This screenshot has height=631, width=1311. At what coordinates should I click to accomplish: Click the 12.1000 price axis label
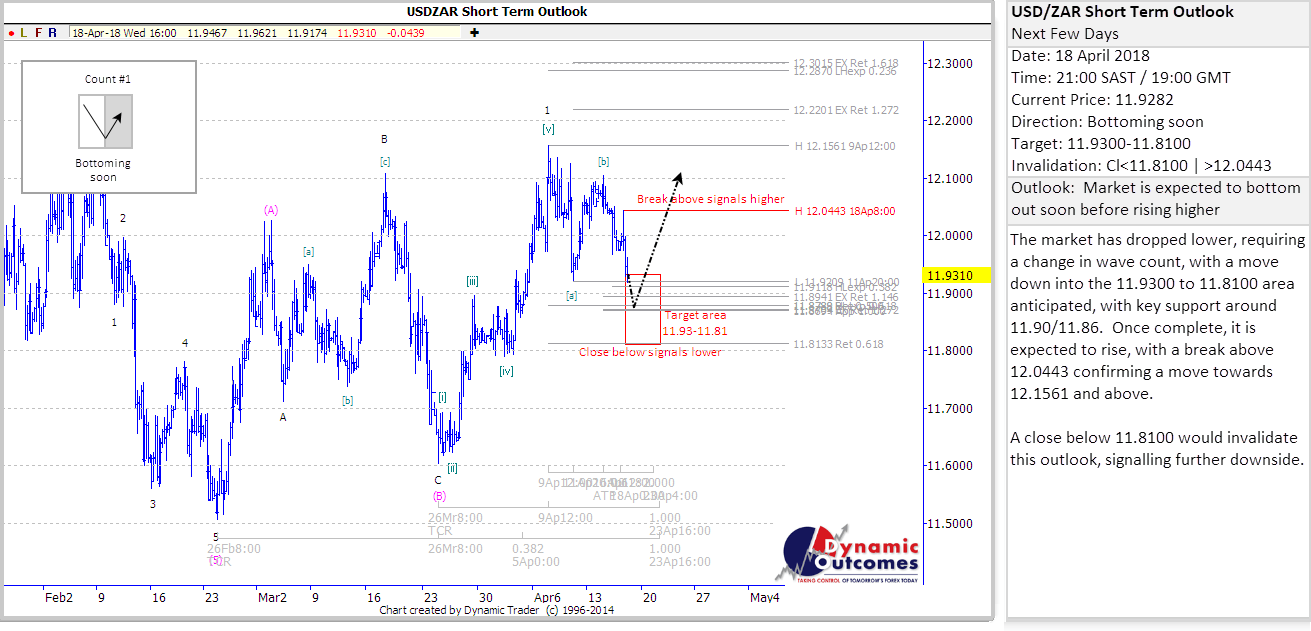[951, 178]
